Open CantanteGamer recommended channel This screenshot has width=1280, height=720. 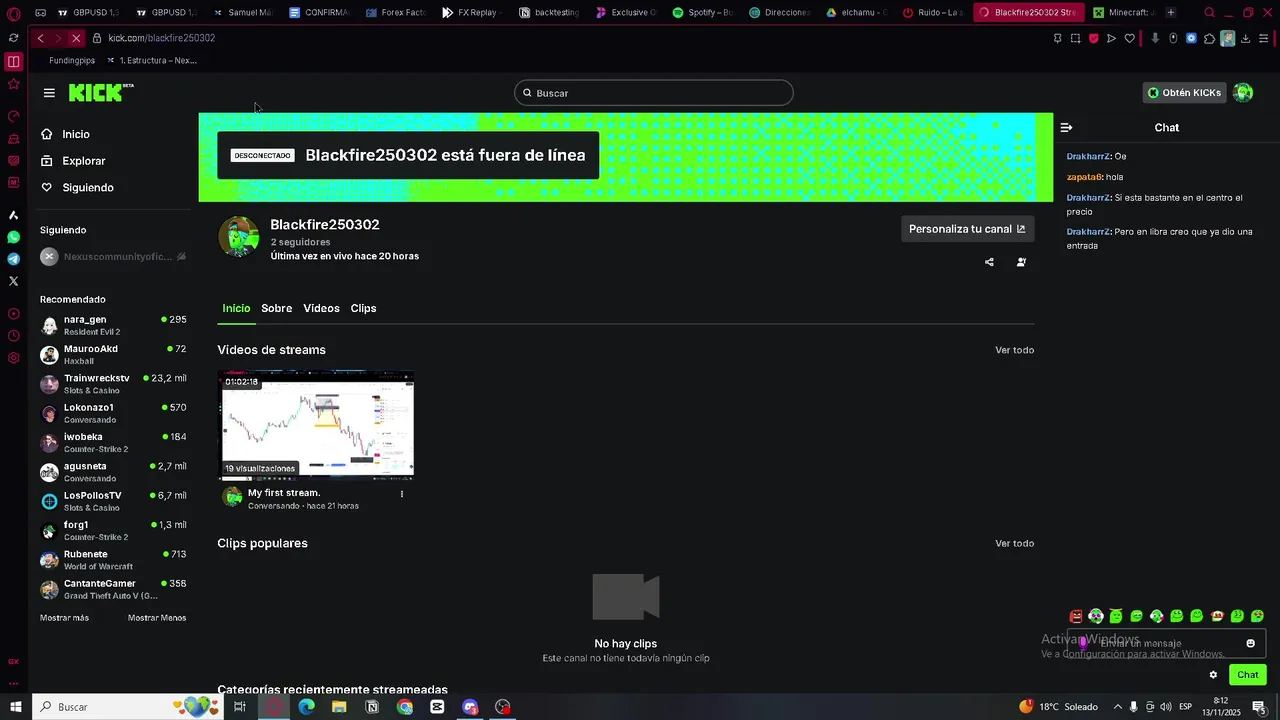coord(113,589)
